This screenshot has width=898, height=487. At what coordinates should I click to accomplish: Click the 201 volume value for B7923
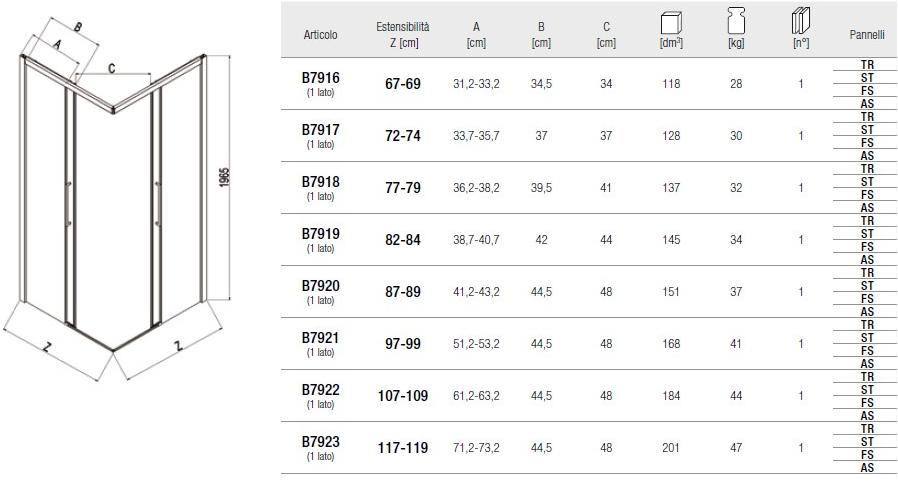tap(671, 448)
